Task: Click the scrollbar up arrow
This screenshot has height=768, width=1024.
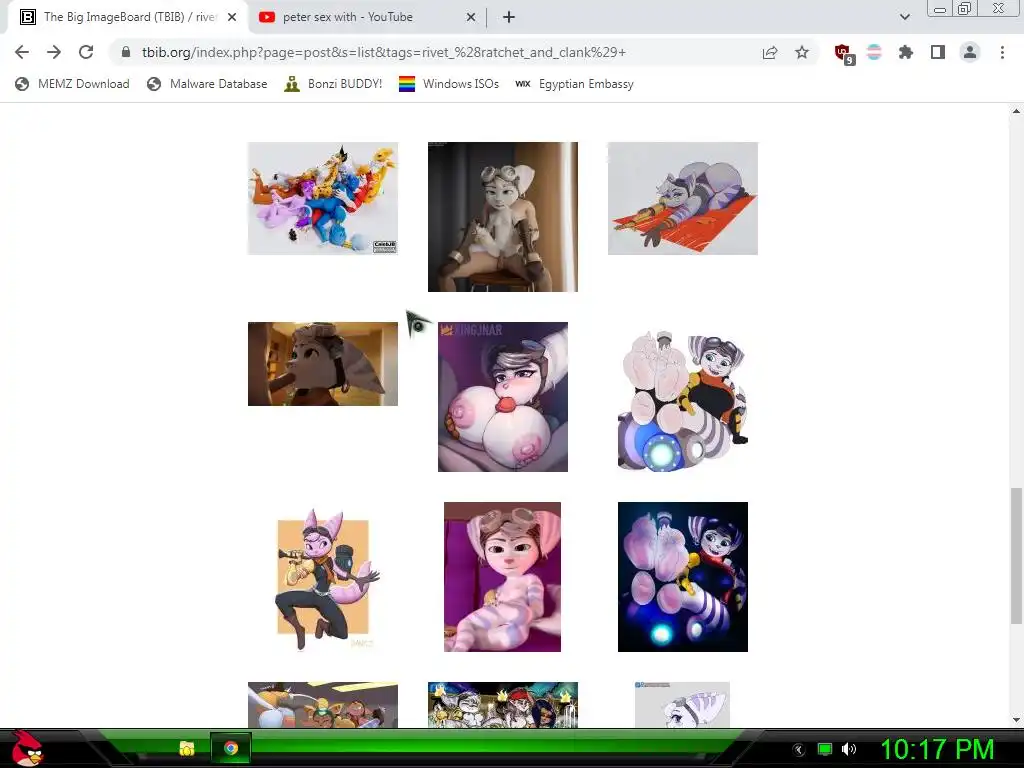Action: click(x=1016, y=111)
